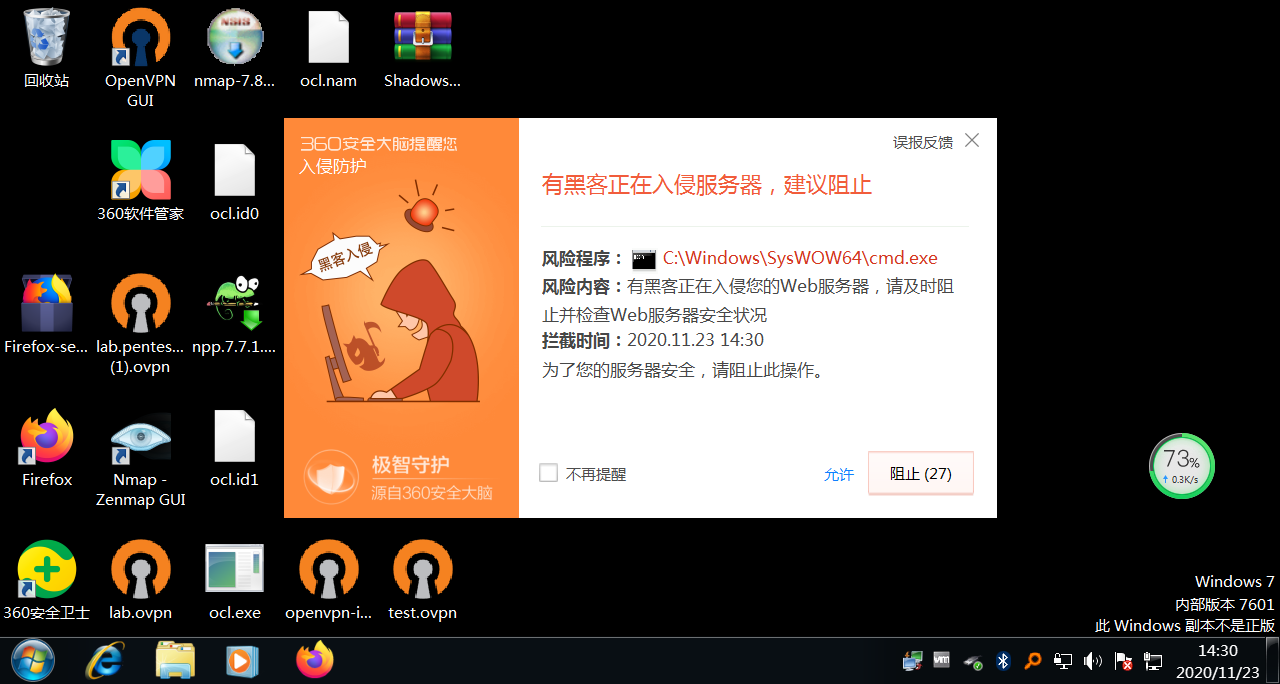Select the nmap-7.8 installer icon
Viewport: 1280px width, 684px height.
234,38
